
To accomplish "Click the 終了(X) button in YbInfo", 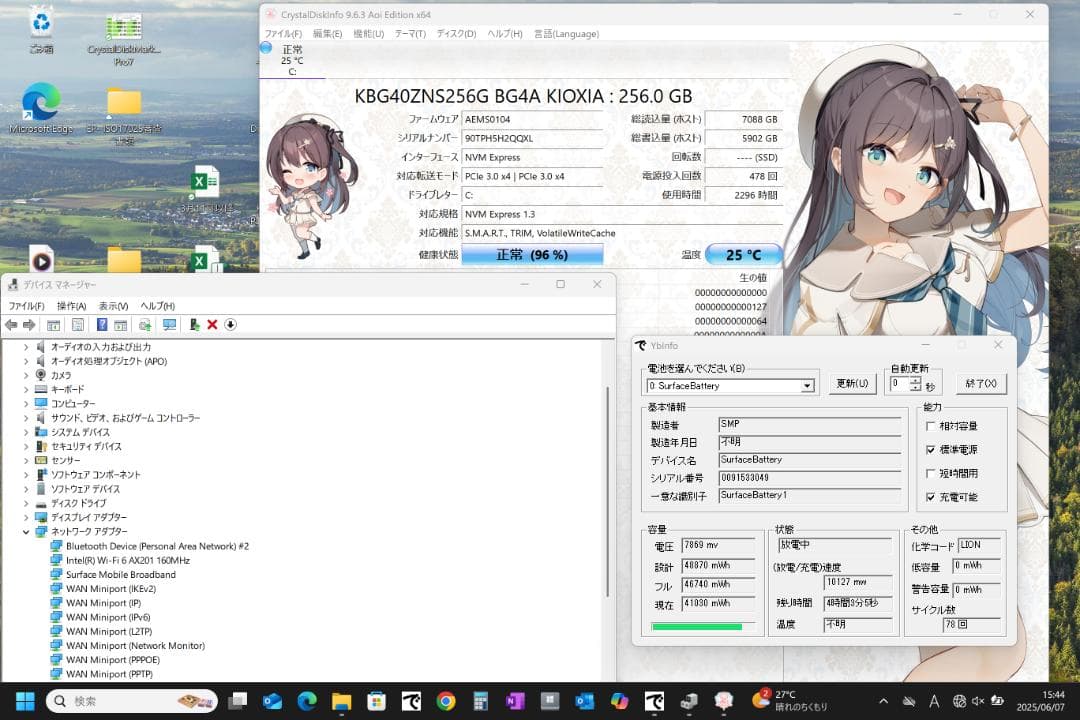I will pyautogui.click(x=981, y=383).
